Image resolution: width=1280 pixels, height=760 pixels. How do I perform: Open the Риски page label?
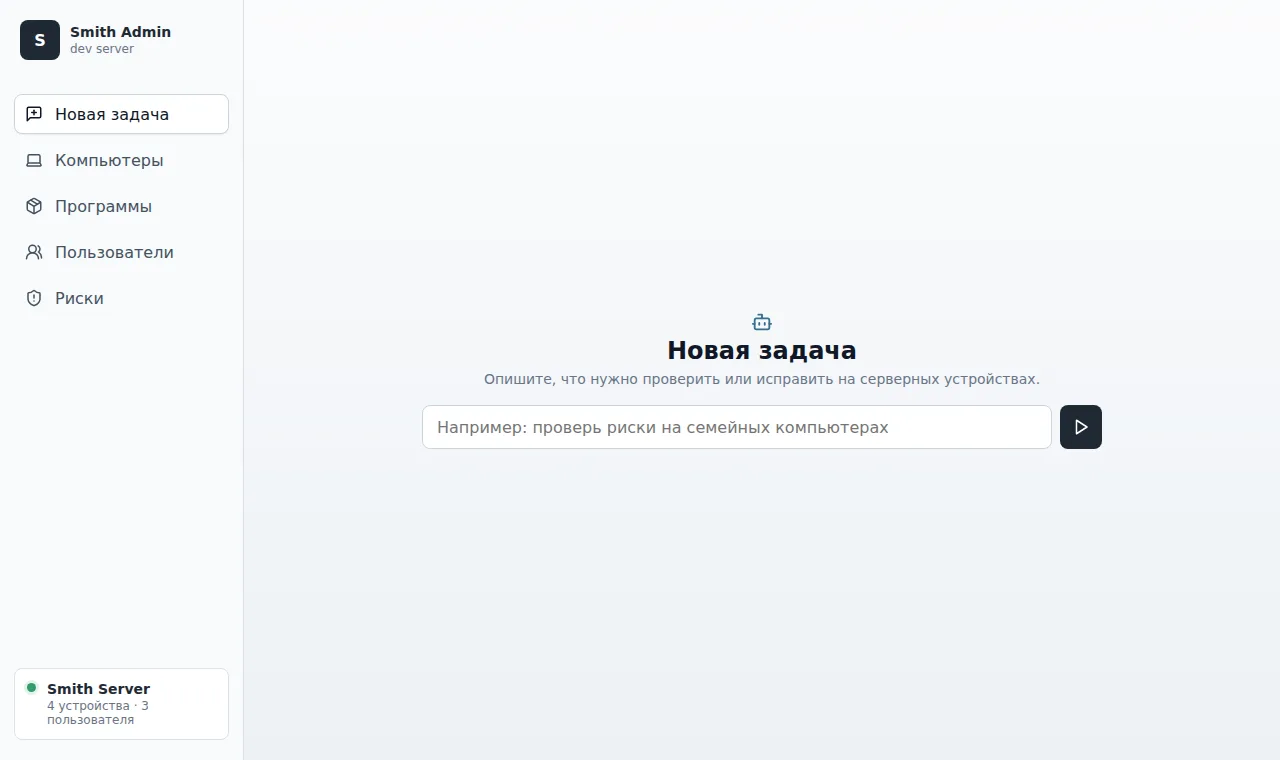[x=79, y=298]
